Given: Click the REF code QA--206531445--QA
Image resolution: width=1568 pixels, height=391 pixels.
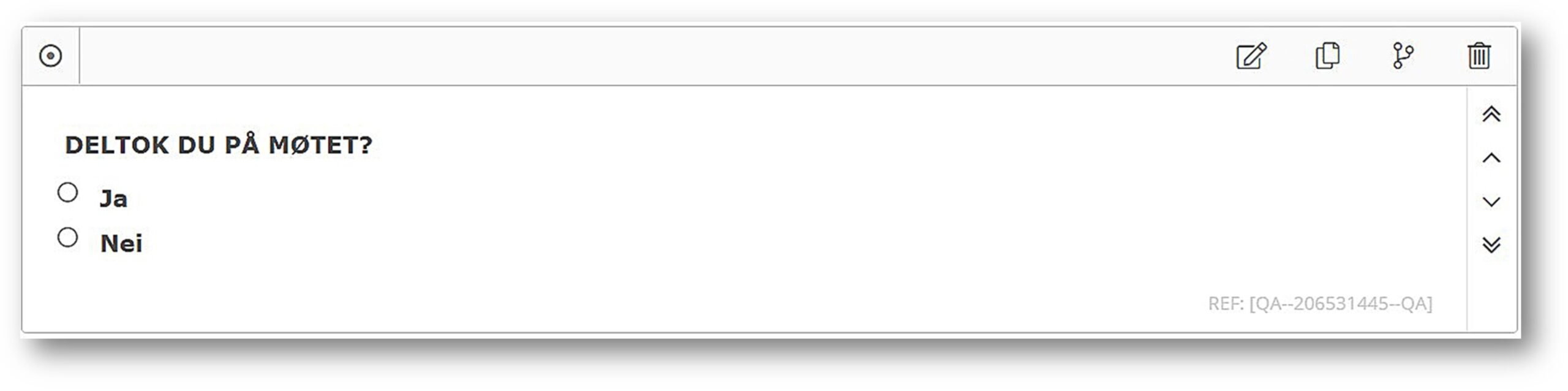Looking at the screenshot, I should click(x=1320, y=303).
